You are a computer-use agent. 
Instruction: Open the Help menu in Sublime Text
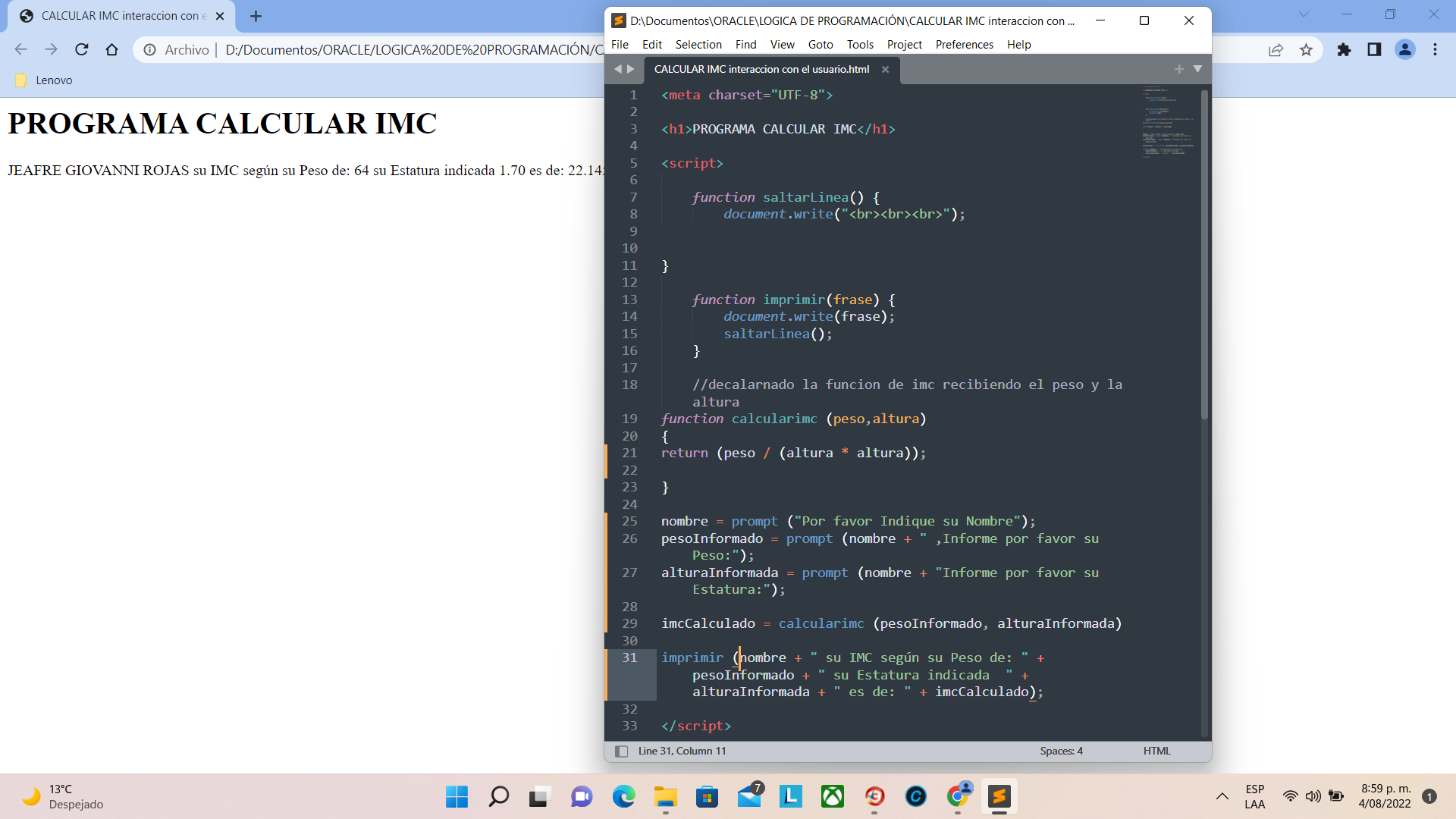(1018, 45)
